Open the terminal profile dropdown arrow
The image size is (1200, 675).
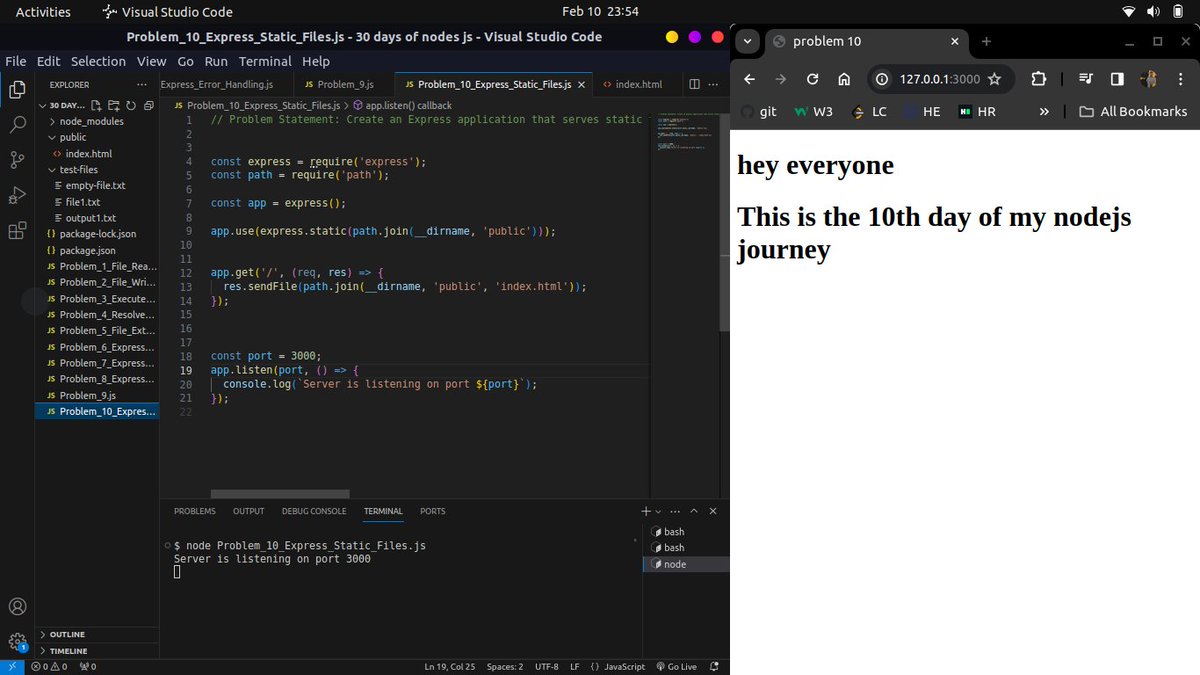coord(657,511)
